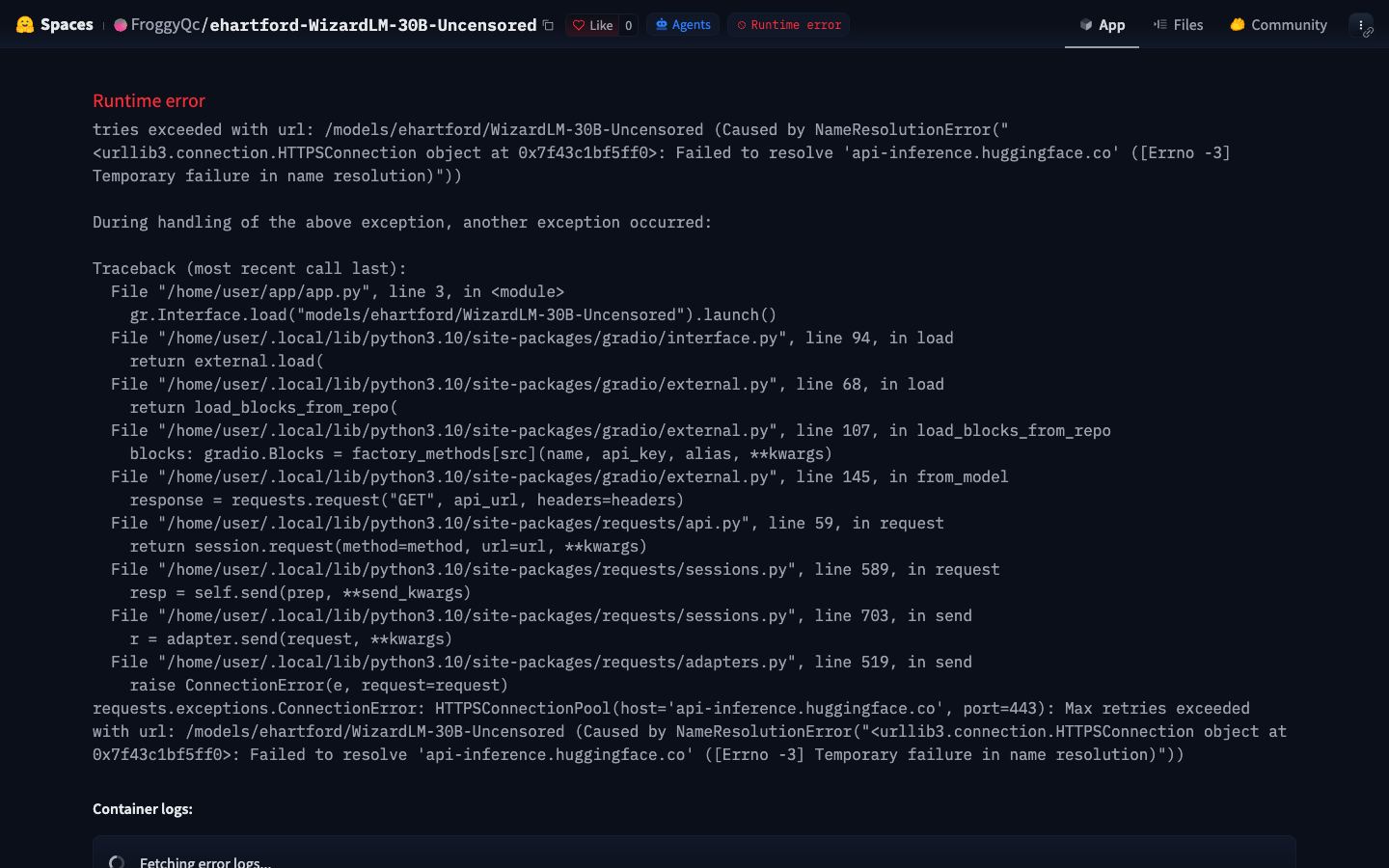Select 'During handling of the above exception' line
This screenshot has width=1389, height=868.
[x=402, y=222]
